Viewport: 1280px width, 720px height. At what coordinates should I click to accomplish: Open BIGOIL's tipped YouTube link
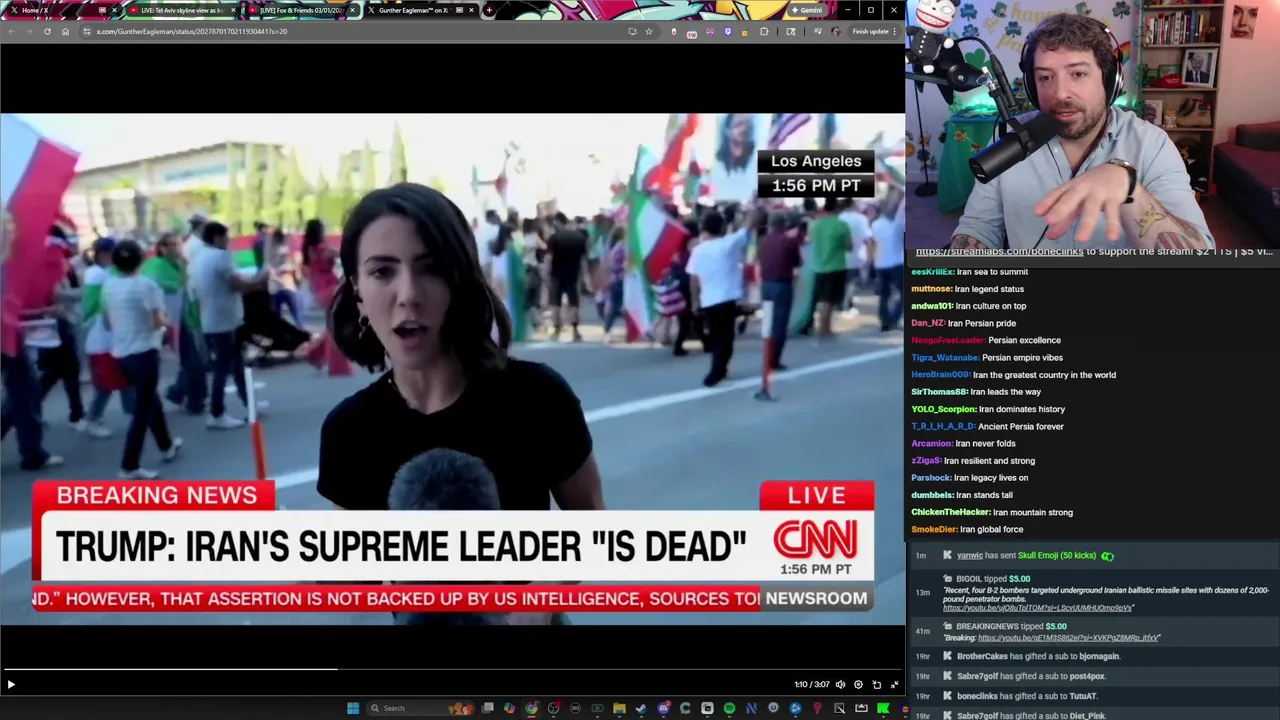[1038, 608]
